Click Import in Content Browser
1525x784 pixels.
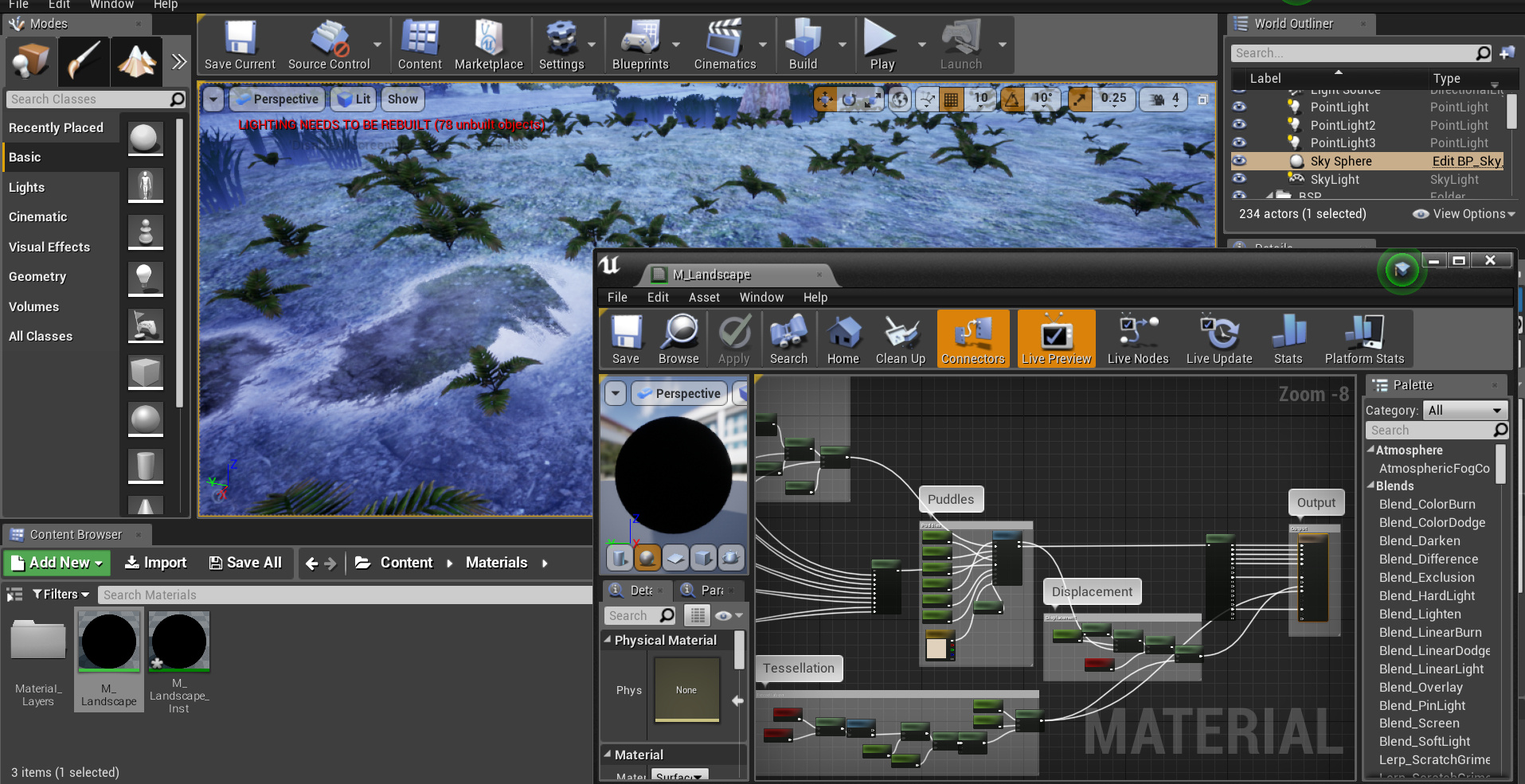156,563
